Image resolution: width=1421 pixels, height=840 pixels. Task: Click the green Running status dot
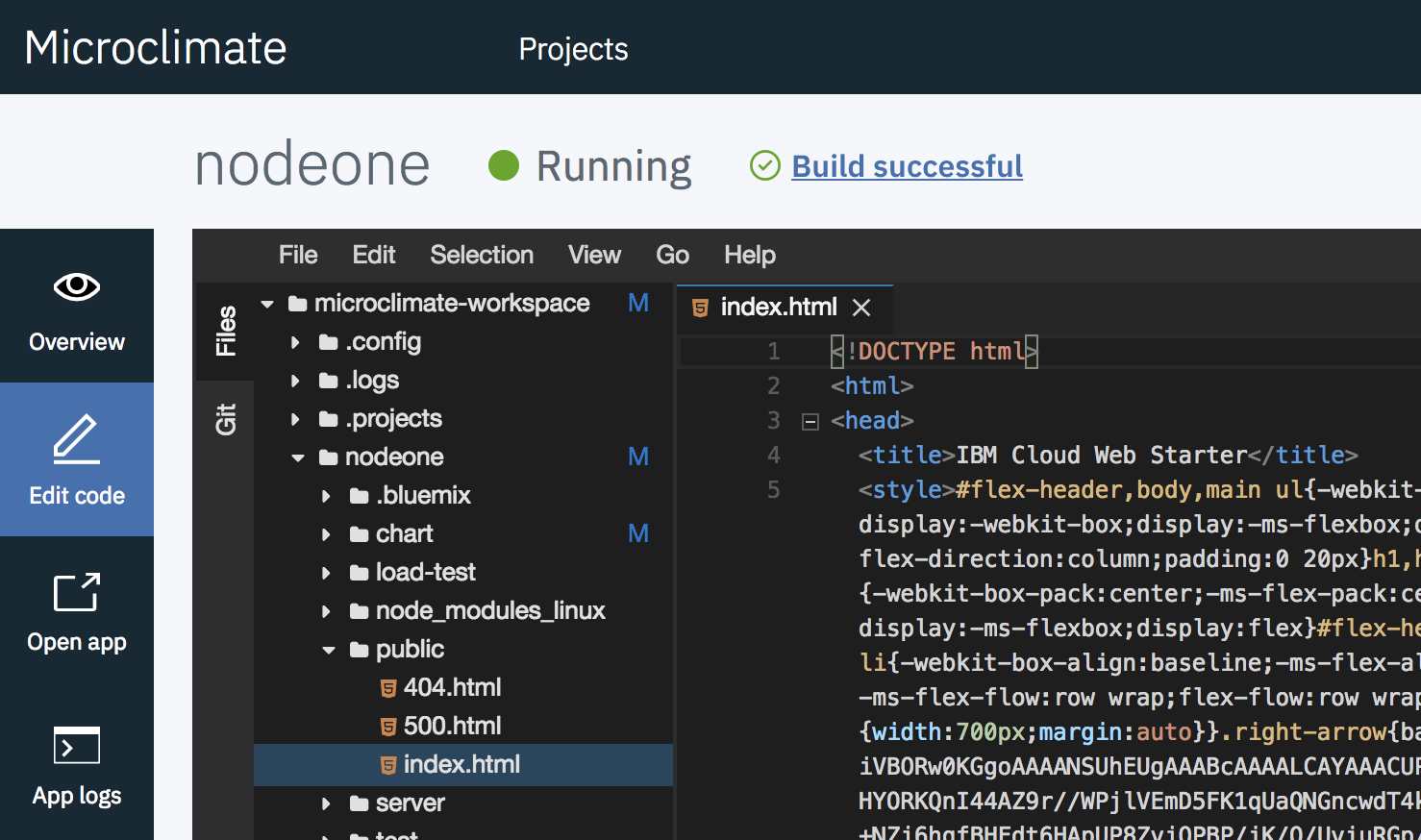pyautogui.click(x=504, y=166)
